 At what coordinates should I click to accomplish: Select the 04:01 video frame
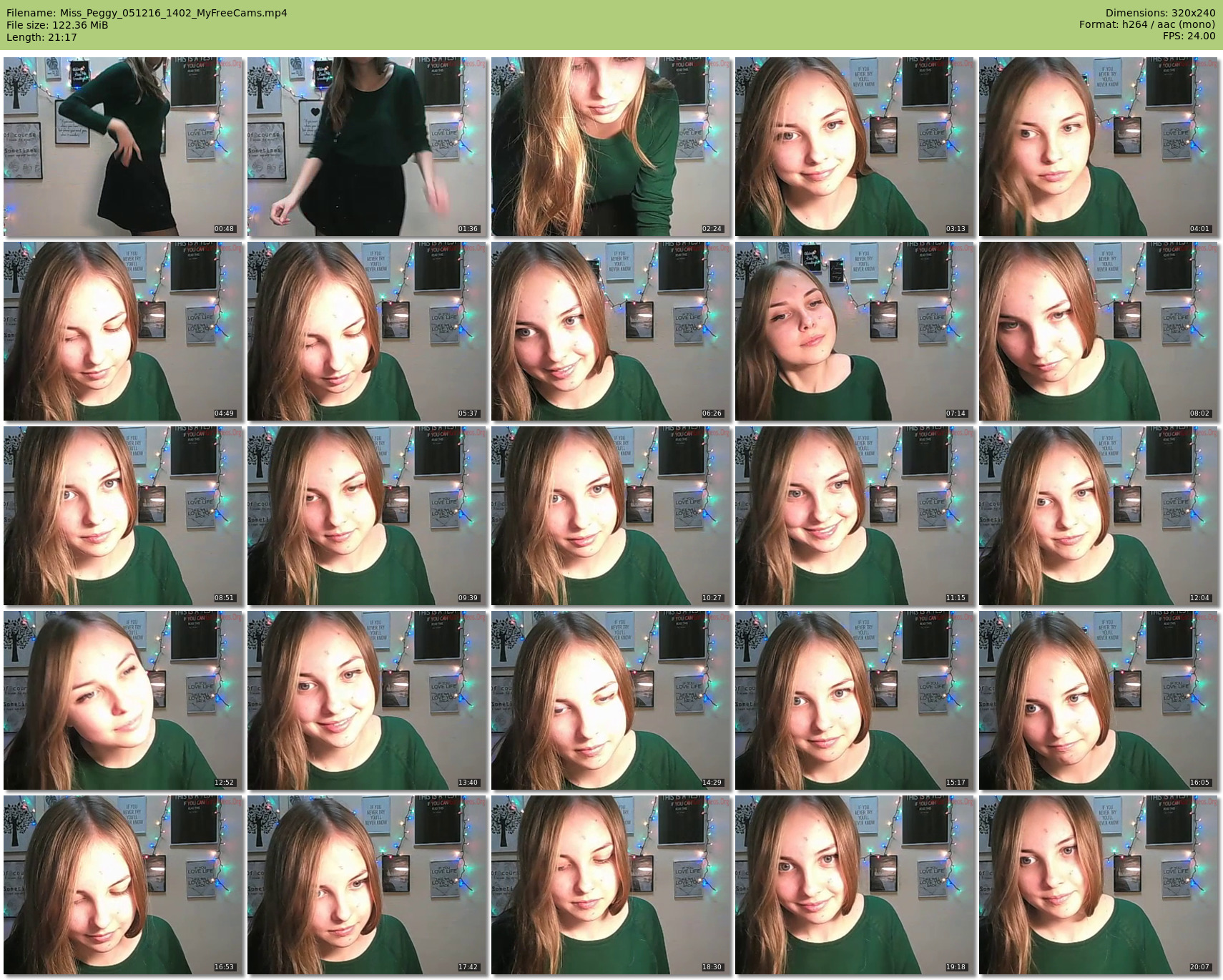(1099, 147)
